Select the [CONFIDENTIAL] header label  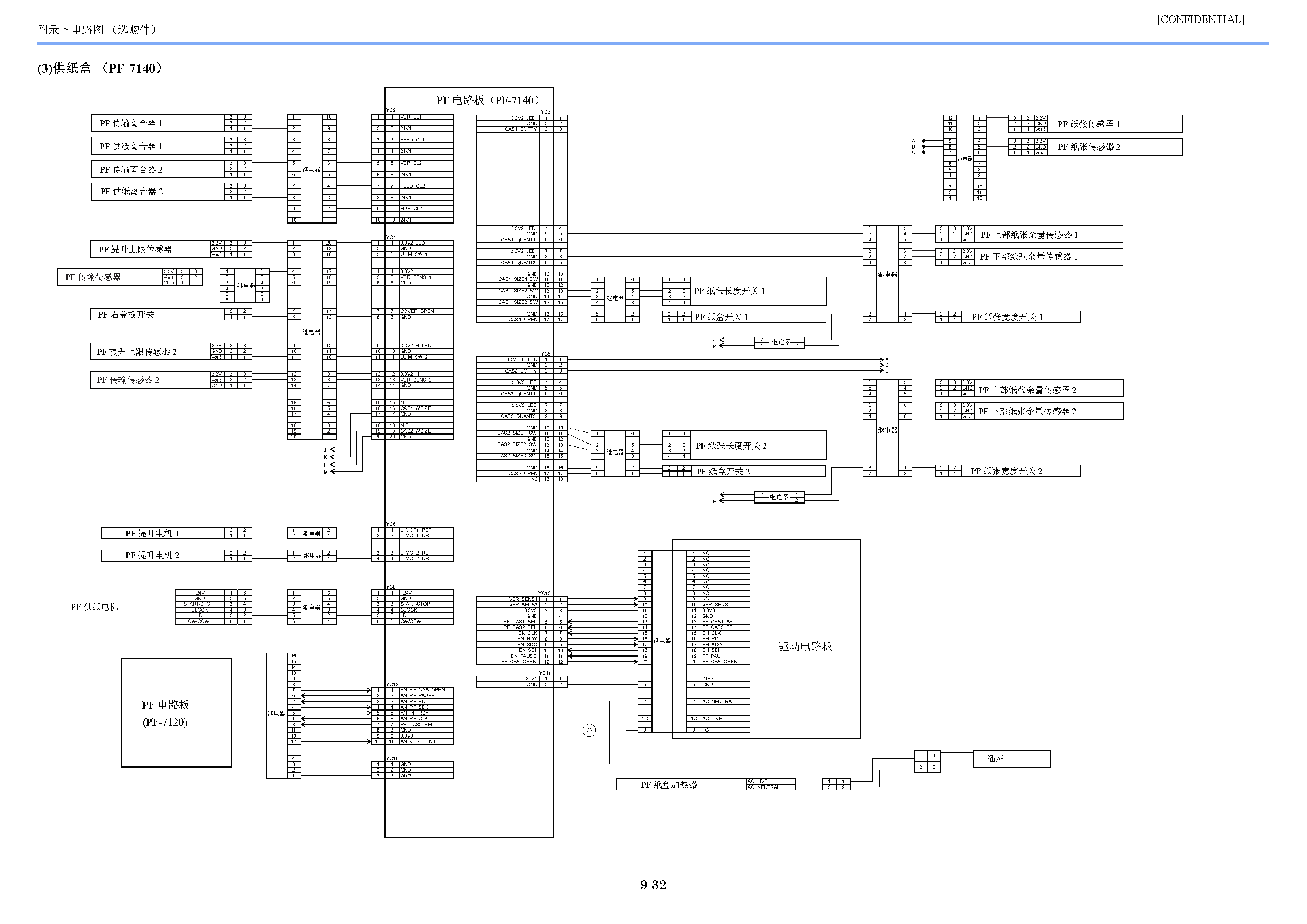pos(1200,19)
